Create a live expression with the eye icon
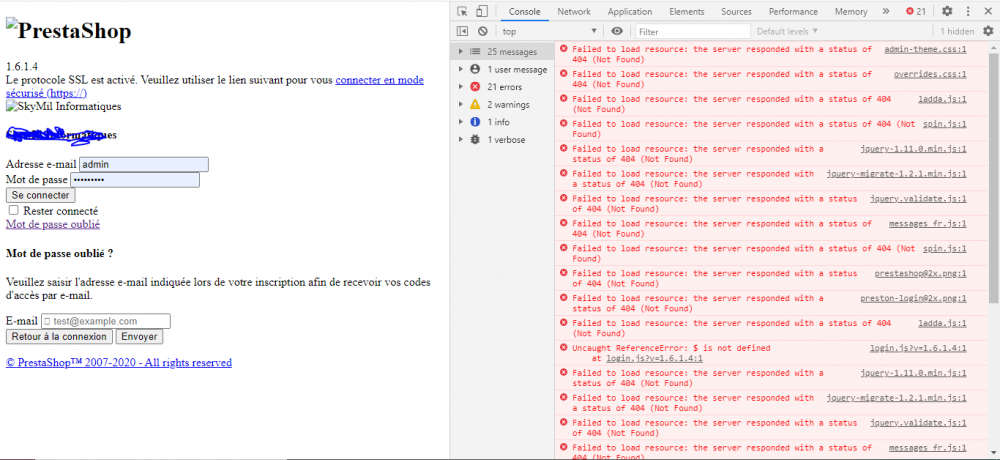 point(617,31)
